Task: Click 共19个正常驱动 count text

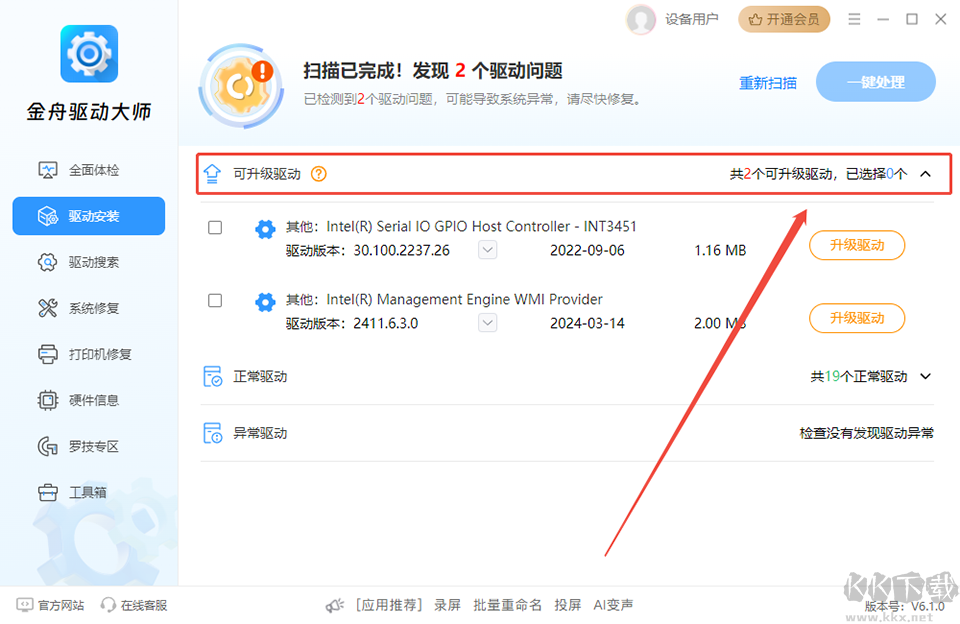Action: 858,376
